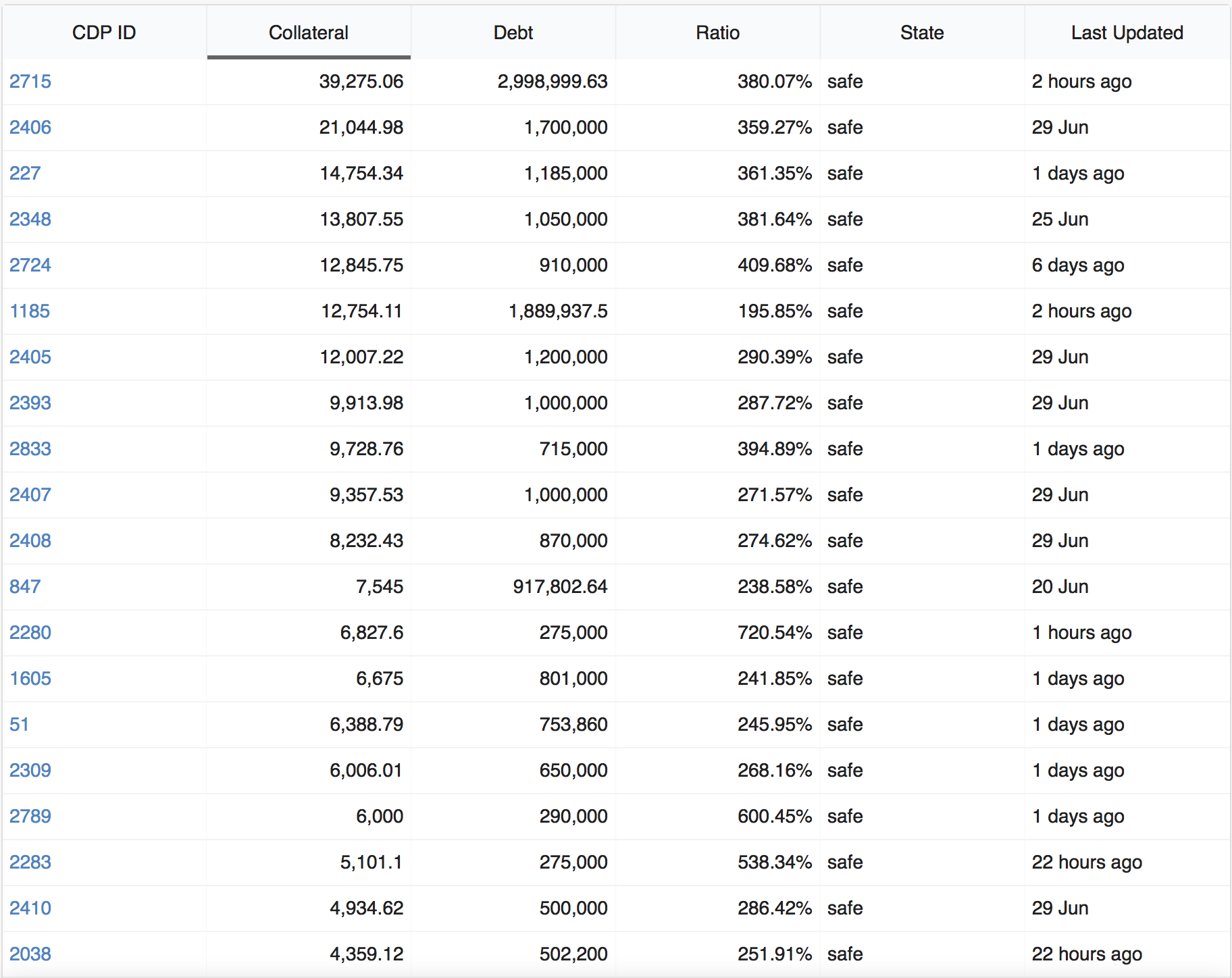This screenshot has height=978, width=1232.
Task: Select collateral value 12,007.22
Action: (x=361, y=357)
